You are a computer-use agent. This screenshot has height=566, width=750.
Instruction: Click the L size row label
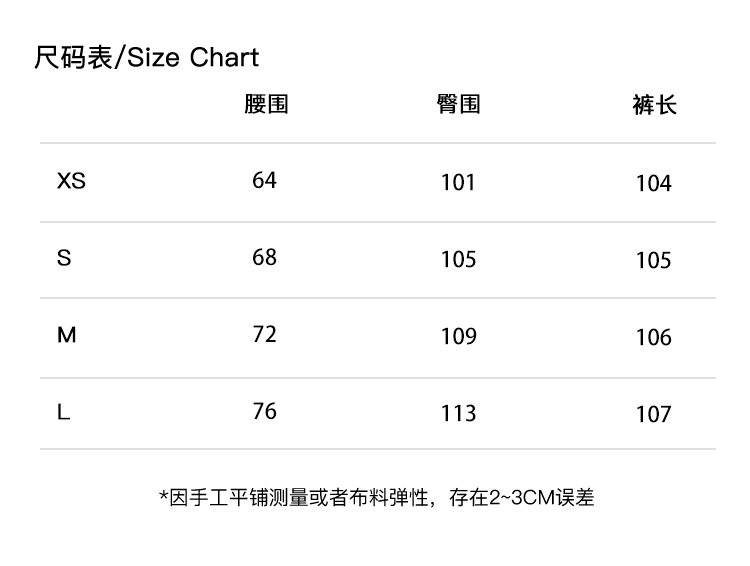63,411
